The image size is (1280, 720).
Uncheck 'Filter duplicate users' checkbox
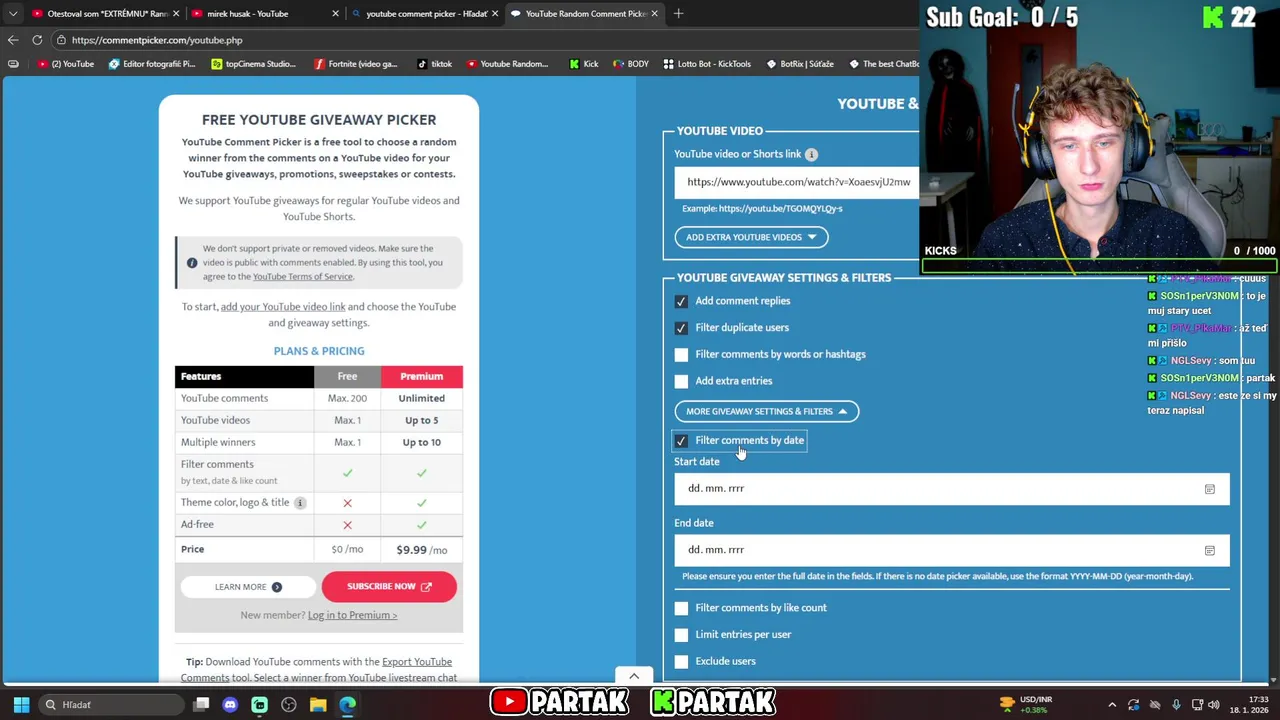click(681, 328)
